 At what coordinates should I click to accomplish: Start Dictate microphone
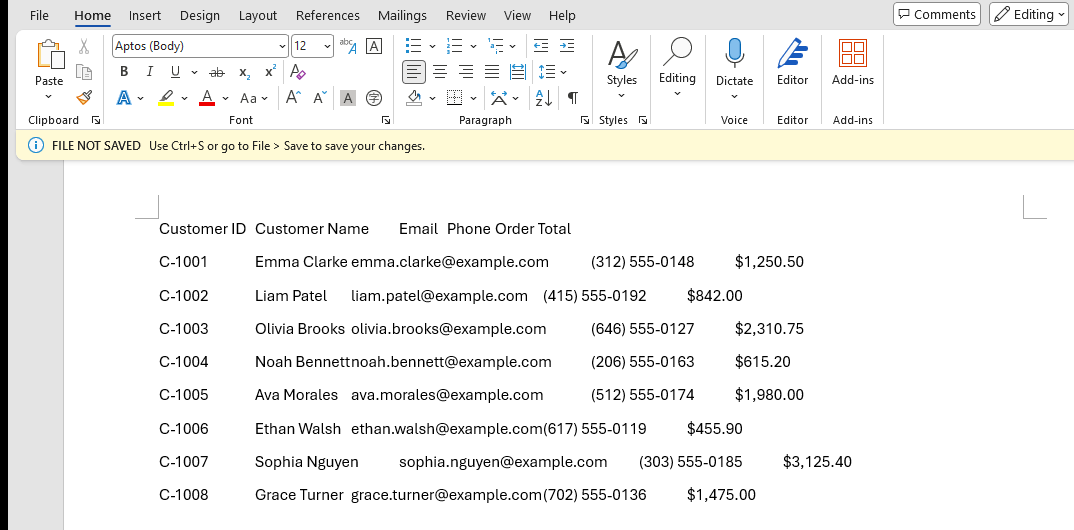(x=735, y=53)
